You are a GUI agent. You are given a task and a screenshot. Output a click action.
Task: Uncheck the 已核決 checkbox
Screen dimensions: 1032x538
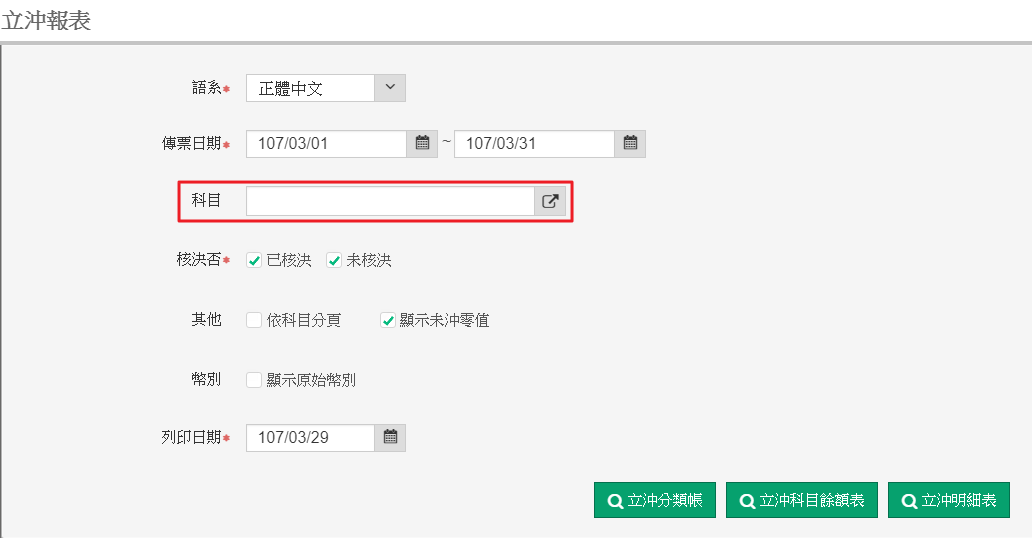(254, 261)
